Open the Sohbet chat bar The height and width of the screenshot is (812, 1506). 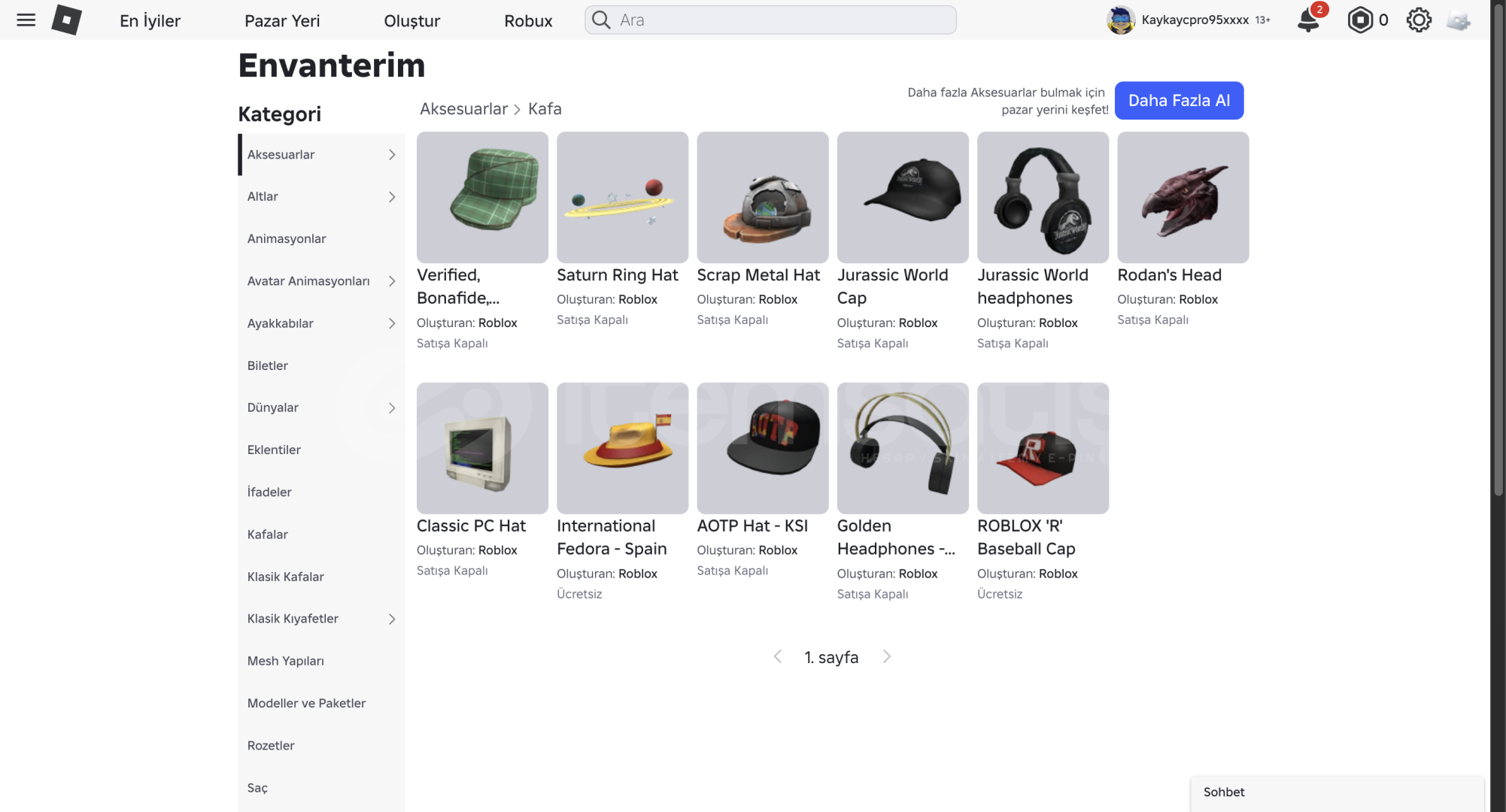tap(1337, 792)
